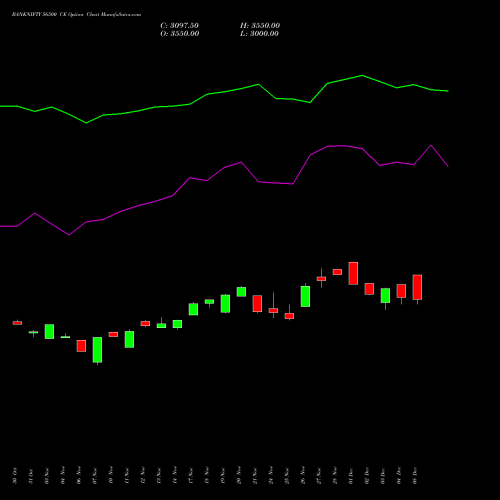Select the close value C: 3097.50
Screen dimensions: 500x500
click(x=179, y=26)
